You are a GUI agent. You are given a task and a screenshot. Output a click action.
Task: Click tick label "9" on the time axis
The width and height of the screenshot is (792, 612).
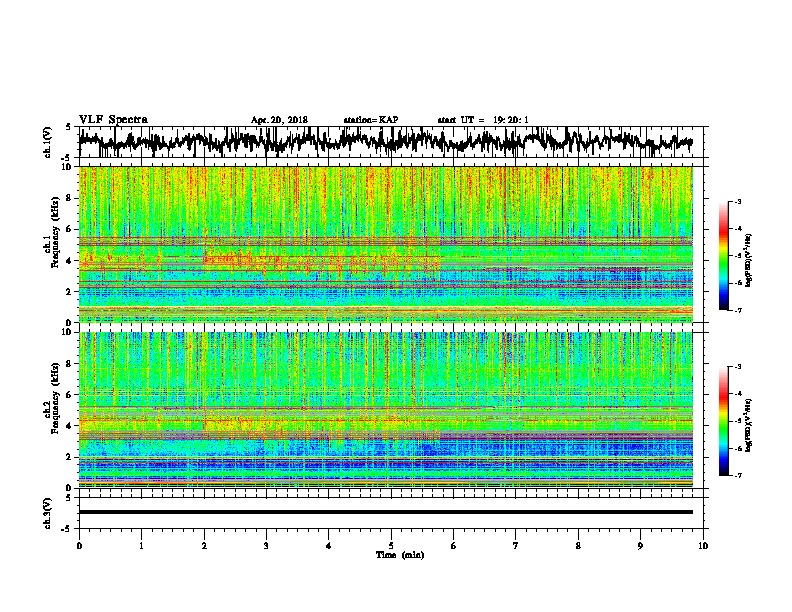[640, 546]
